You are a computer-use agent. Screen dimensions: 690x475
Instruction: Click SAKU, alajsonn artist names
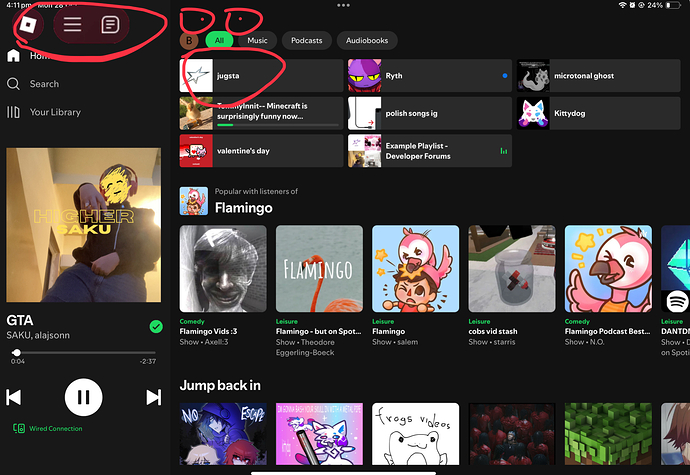(x=38, y=335)
